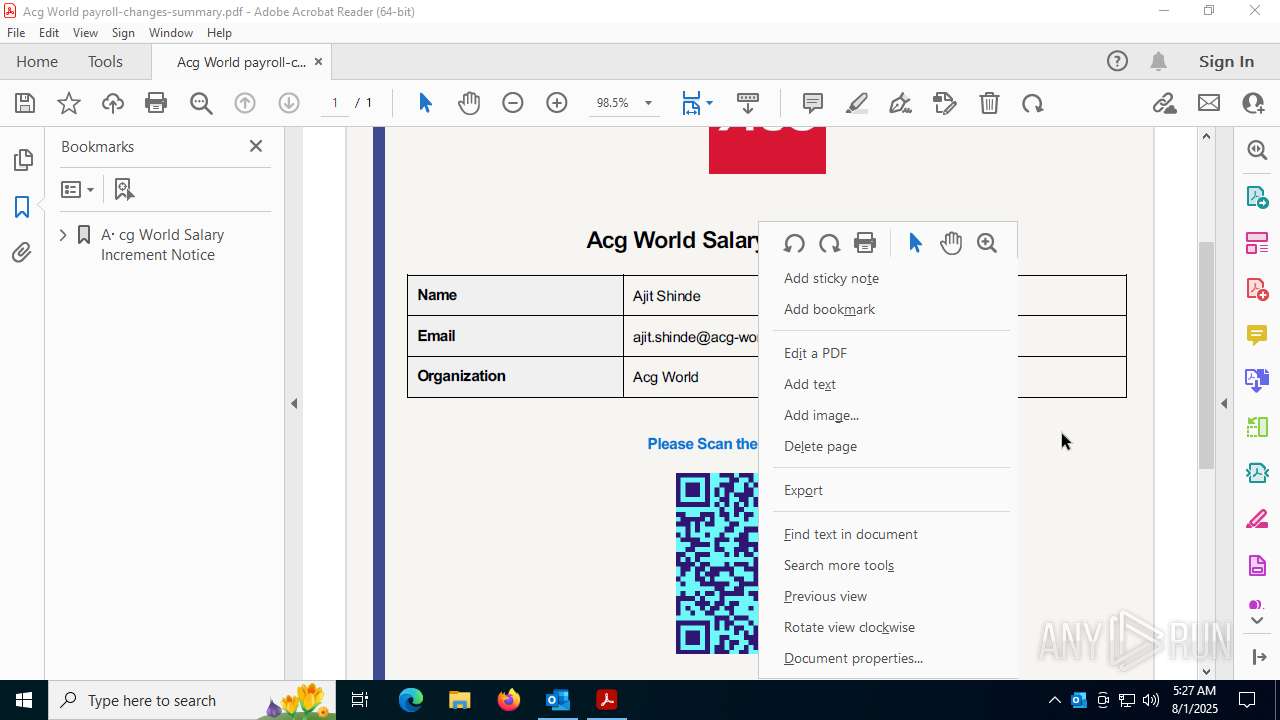1280x720 pixels.
Task: Open Outlook from the Windows taskbar
Action: pos(557,700)
